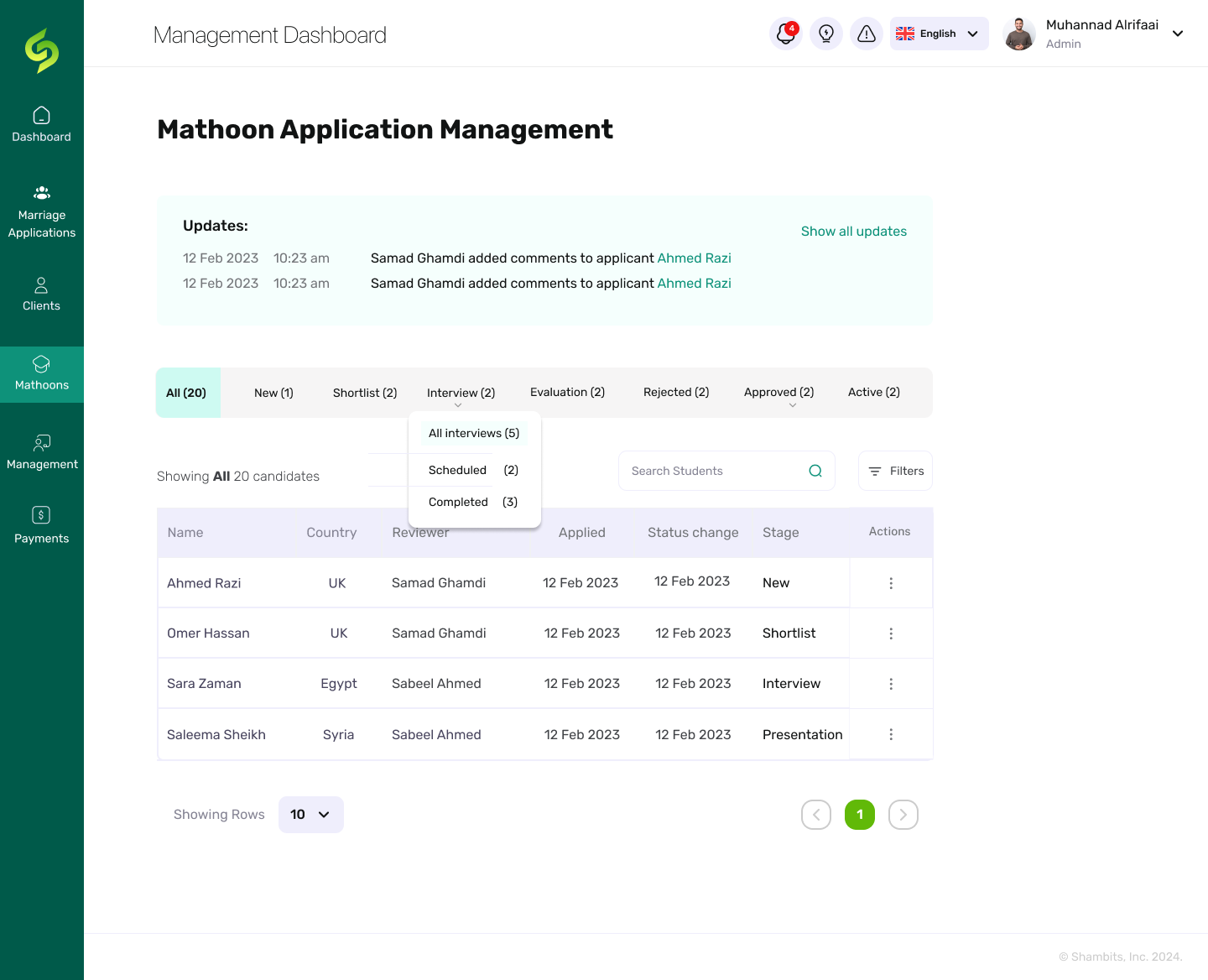Select the Shortlist (2) tab
Screen dimensions: 1208x980
365,393
